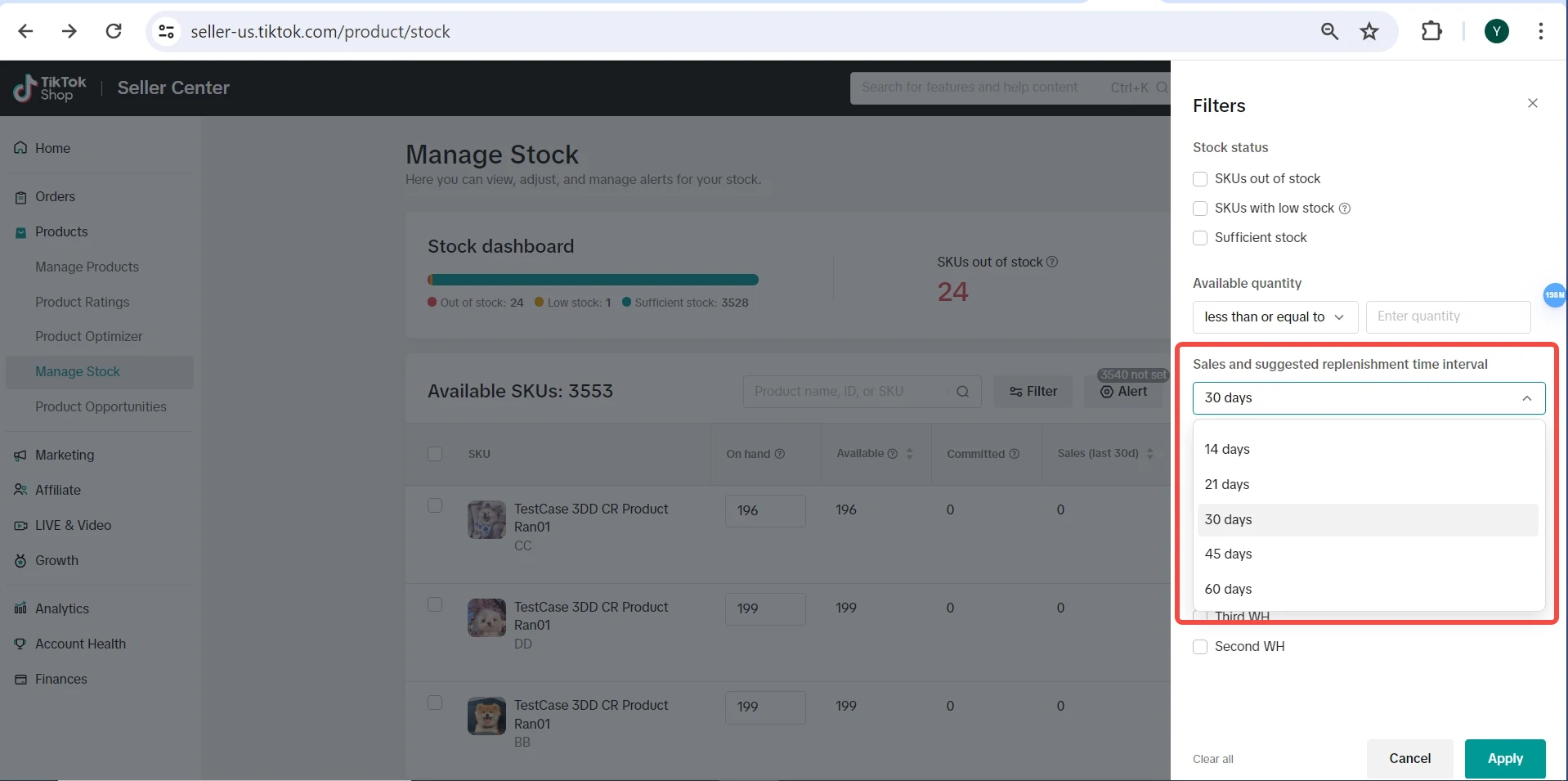Go to Account Health in the sidebar

(80, 644)
